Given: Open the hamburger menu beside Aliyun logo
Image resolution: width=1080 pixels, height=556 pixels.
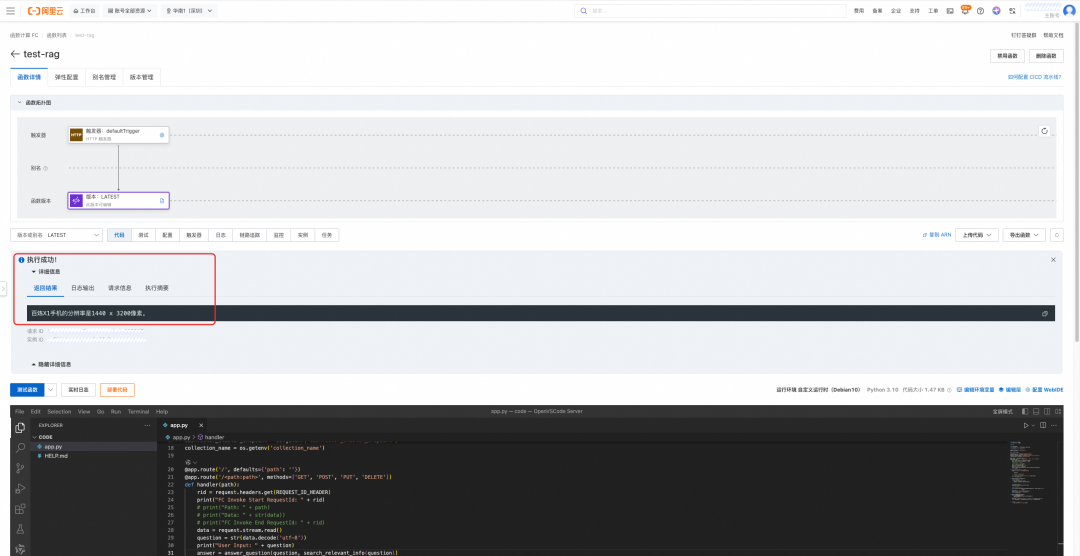Looking at the screenshot, I should (12, 10).
